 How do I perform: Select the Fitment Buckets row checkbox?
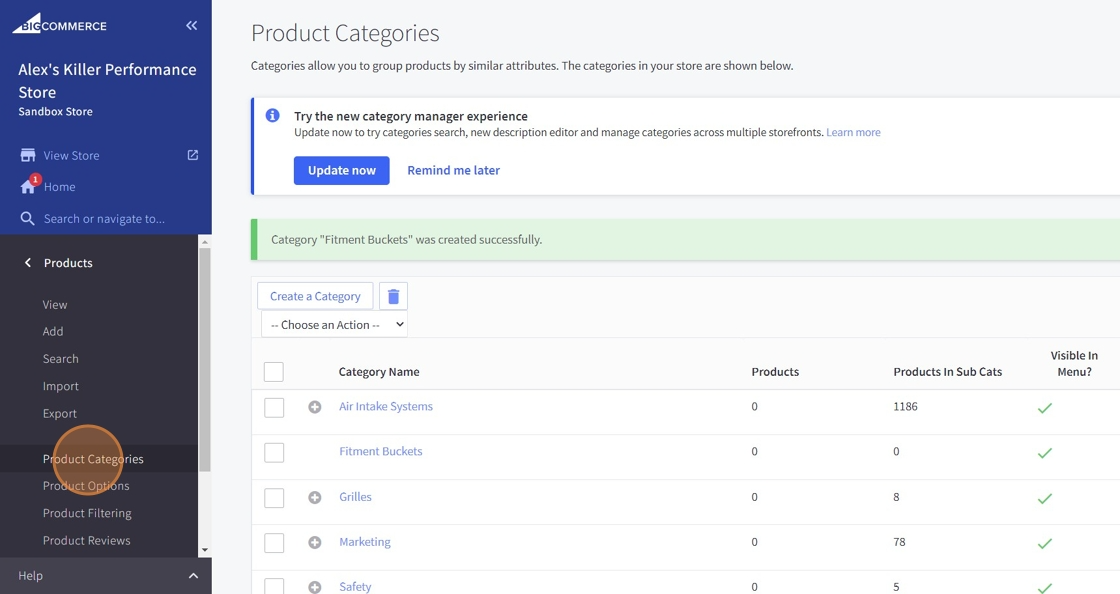[x=274, y=452]
